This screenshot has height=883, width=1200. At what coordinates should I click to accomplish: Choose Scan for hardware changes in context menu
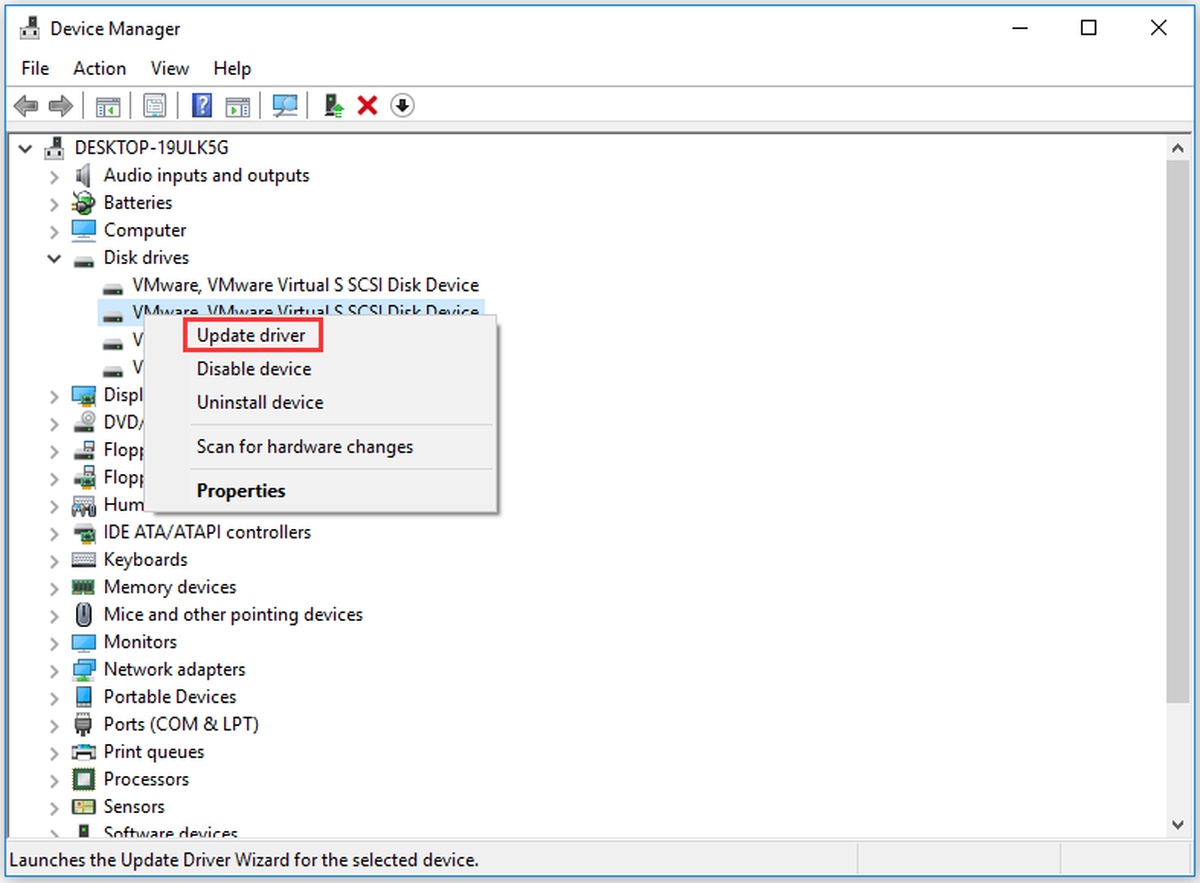click(322, 447)
